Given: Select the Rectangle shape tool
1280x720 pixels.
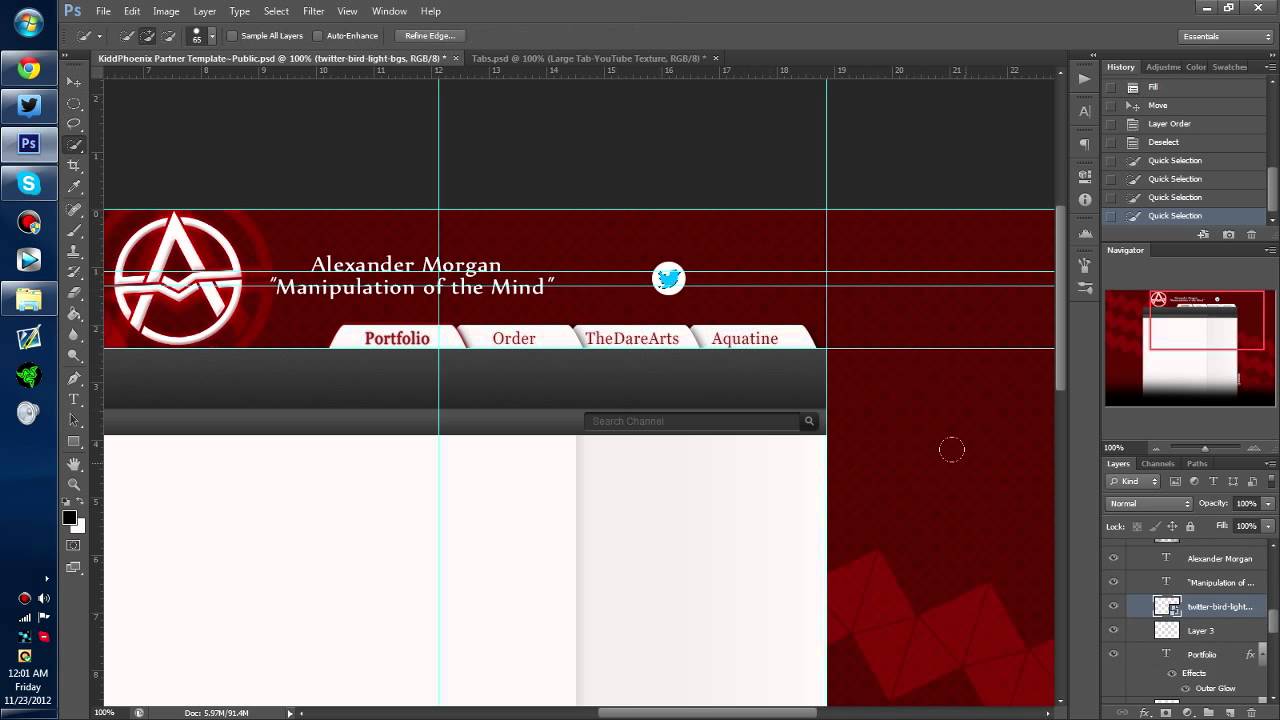Looking at the screenshot, I should coord(74,441).
